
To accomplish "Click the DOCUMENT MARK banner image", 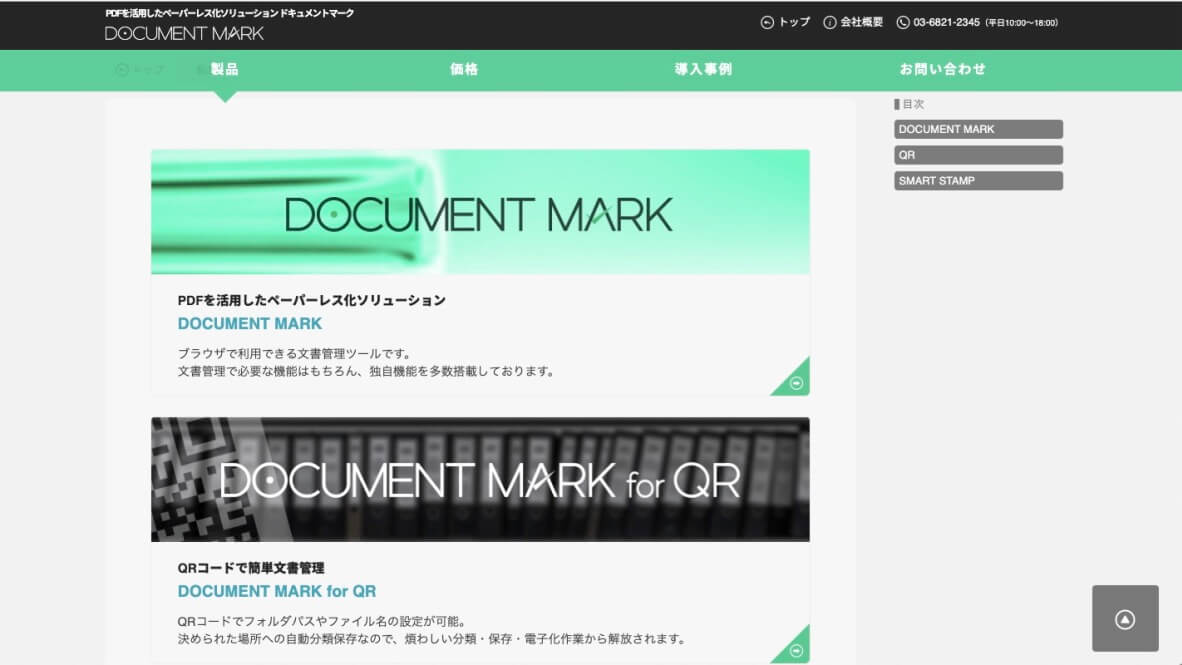I will (480, 211).
